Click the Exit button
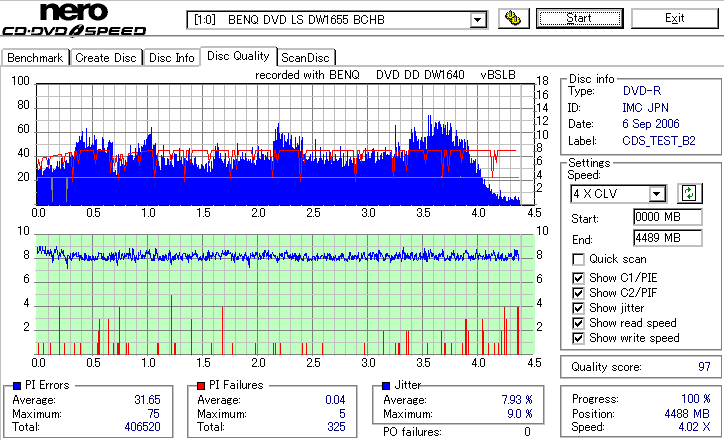724x441 pixels. [675, 18]
